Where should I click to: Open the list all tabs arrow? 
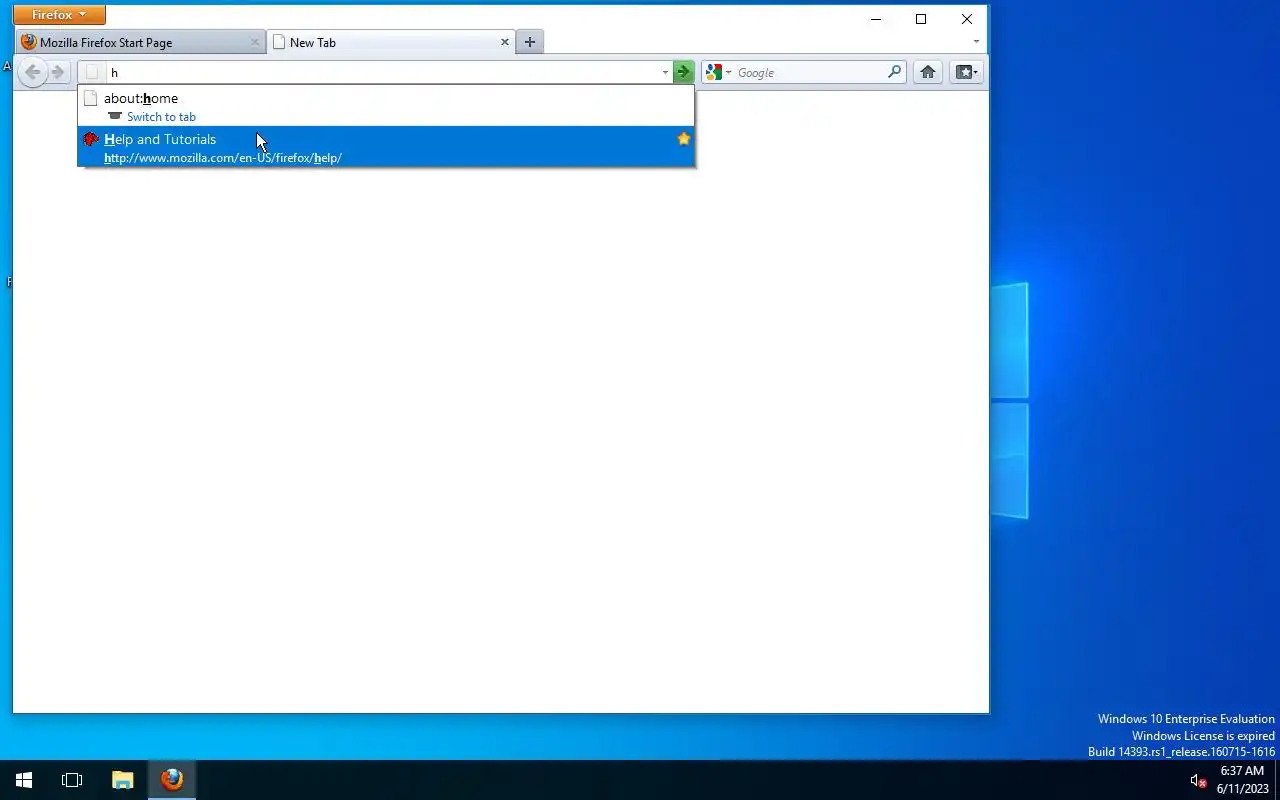[976, 42]
